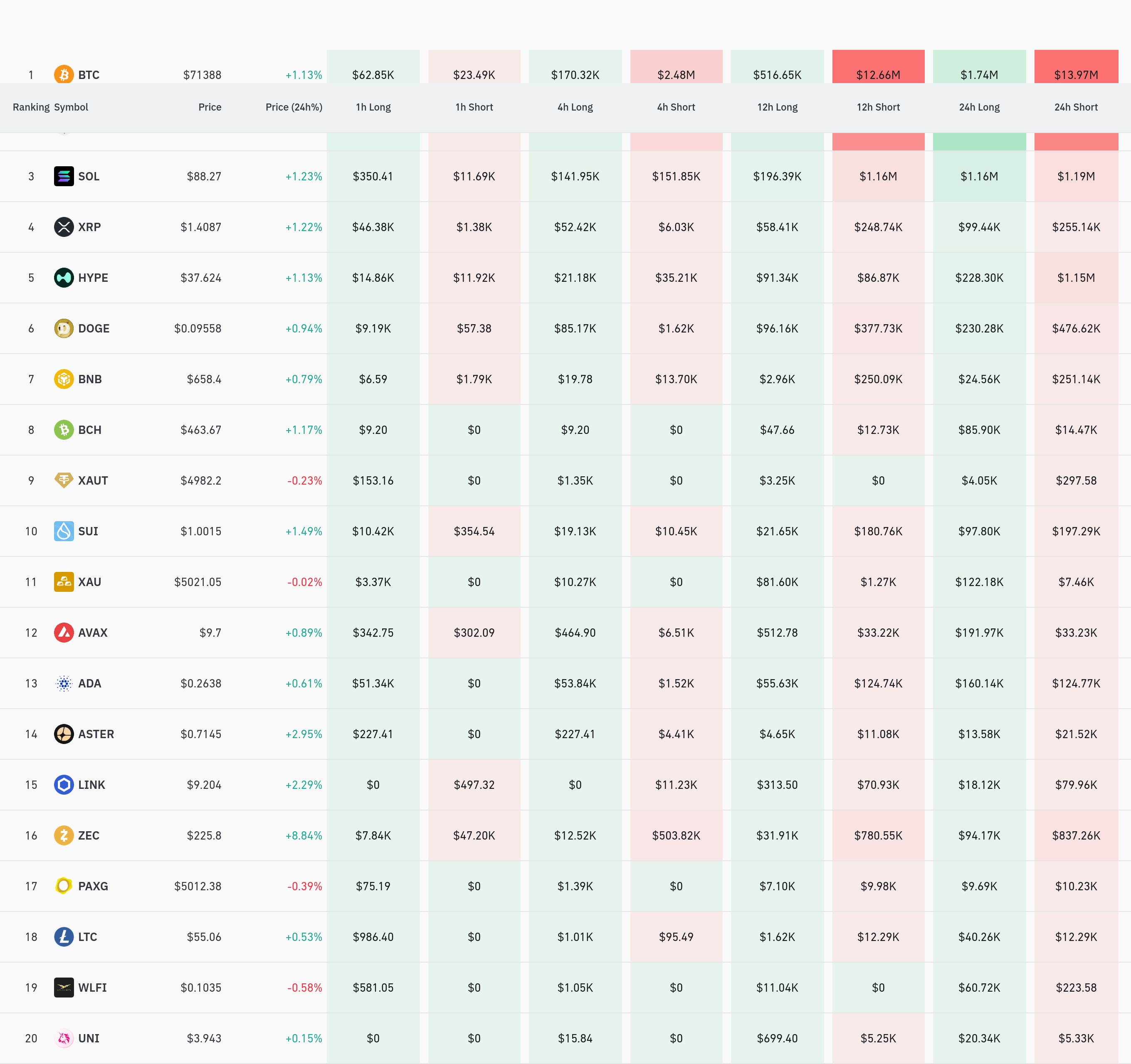This screenshot has height=1064, width=1131.
Task: Click the XRP coin icon
Action: 64,227
